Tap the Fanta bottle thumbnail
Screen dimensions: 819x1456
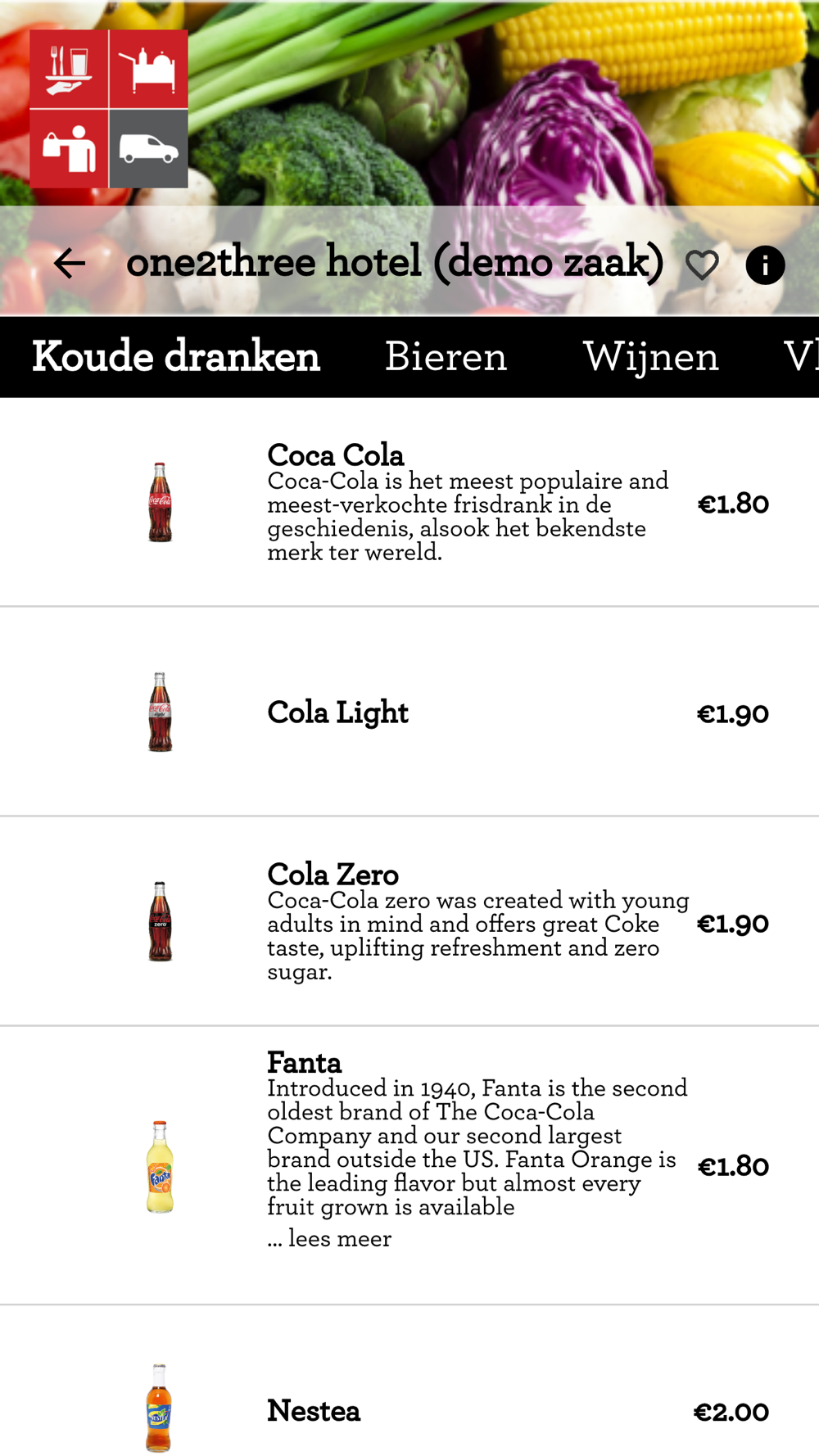[x=160, y=1166]
